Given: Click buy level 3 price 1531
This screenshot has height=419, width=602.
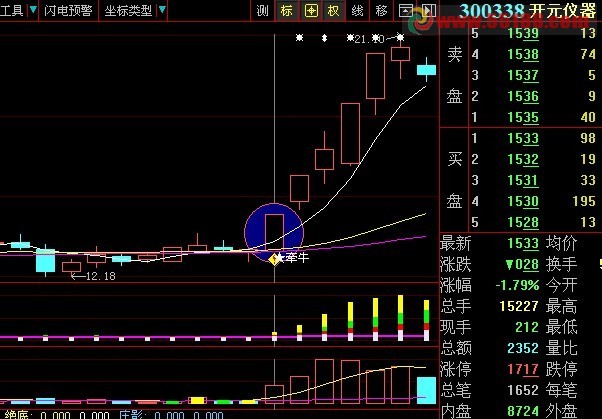Looking at the screenshot, I should point(523,180).
